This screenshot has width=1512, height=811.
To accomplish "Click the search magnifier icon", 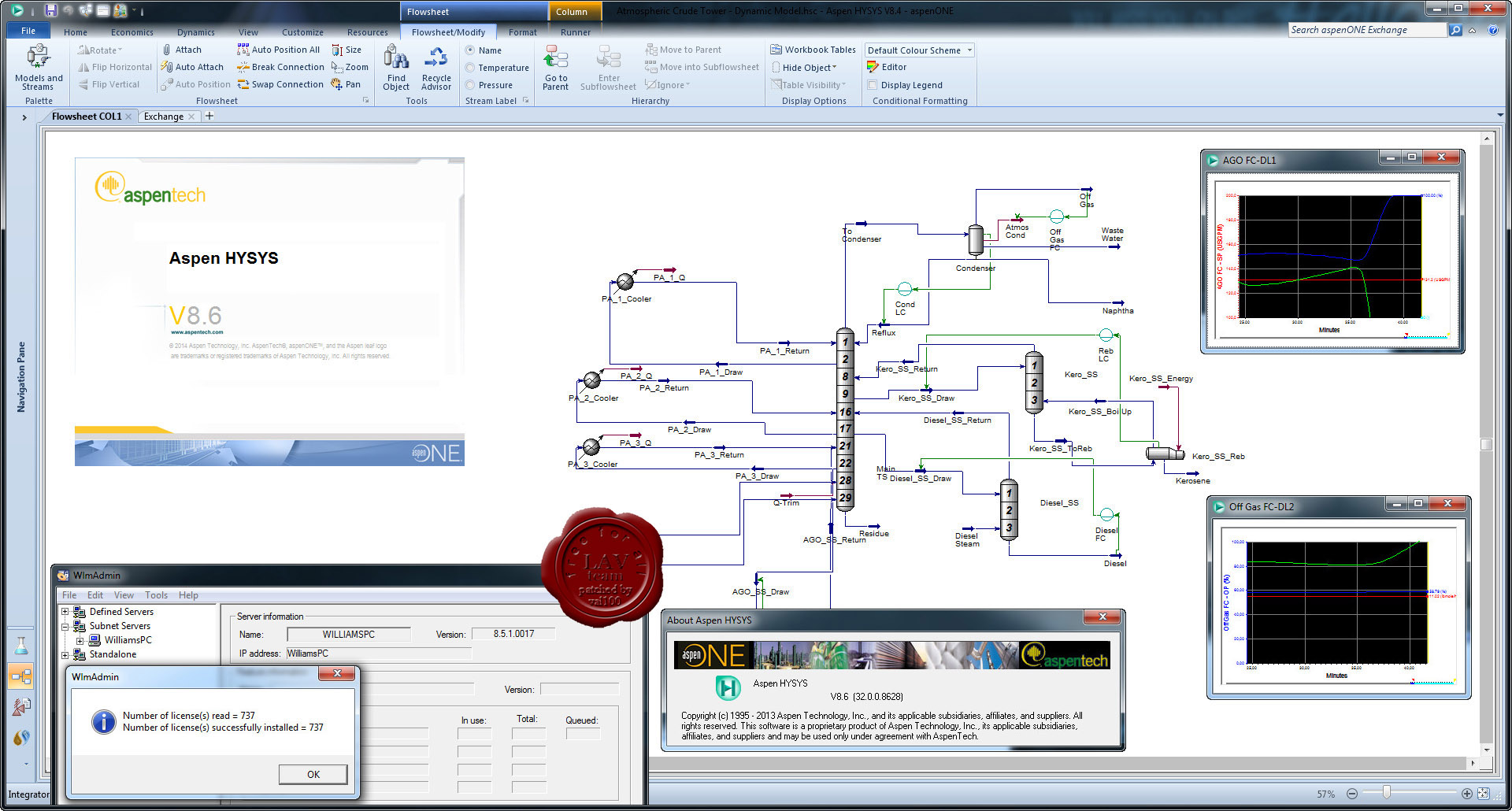I will click(x=1455, y=30).
